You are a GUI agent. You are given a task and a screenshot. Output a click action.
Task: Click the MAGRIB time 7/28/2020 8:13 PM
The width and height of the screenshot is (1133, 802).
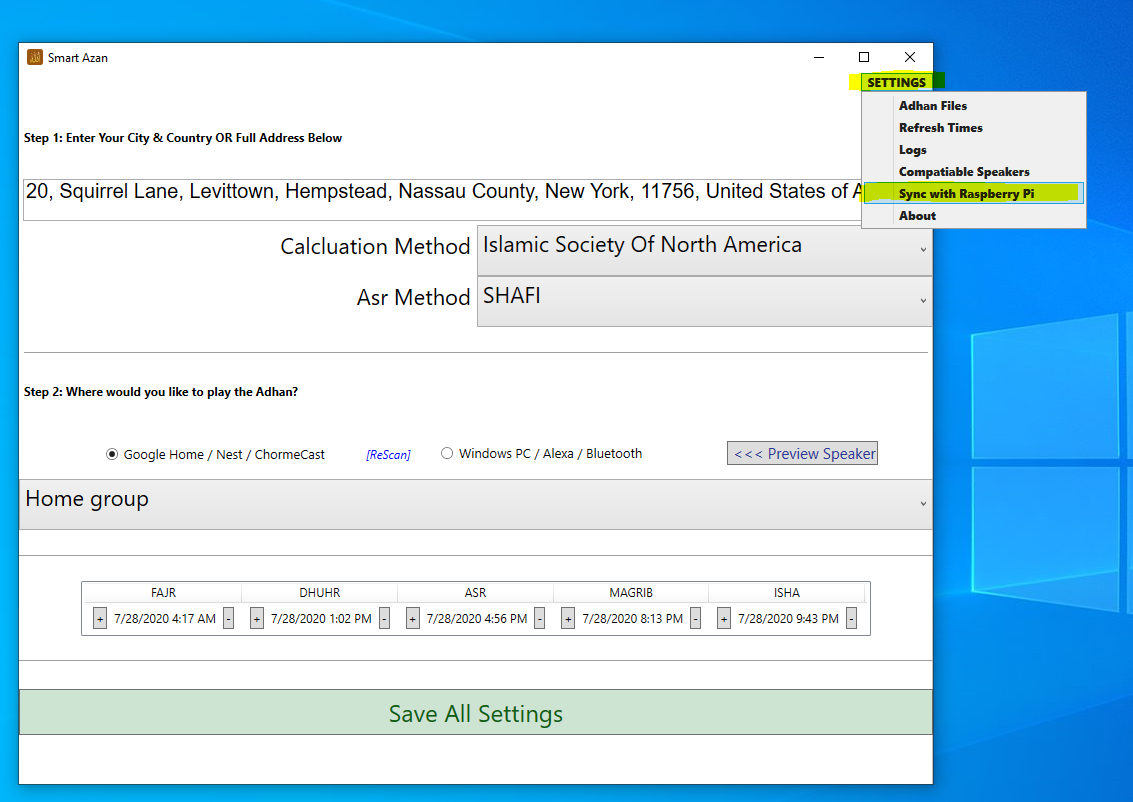(632, 618)
